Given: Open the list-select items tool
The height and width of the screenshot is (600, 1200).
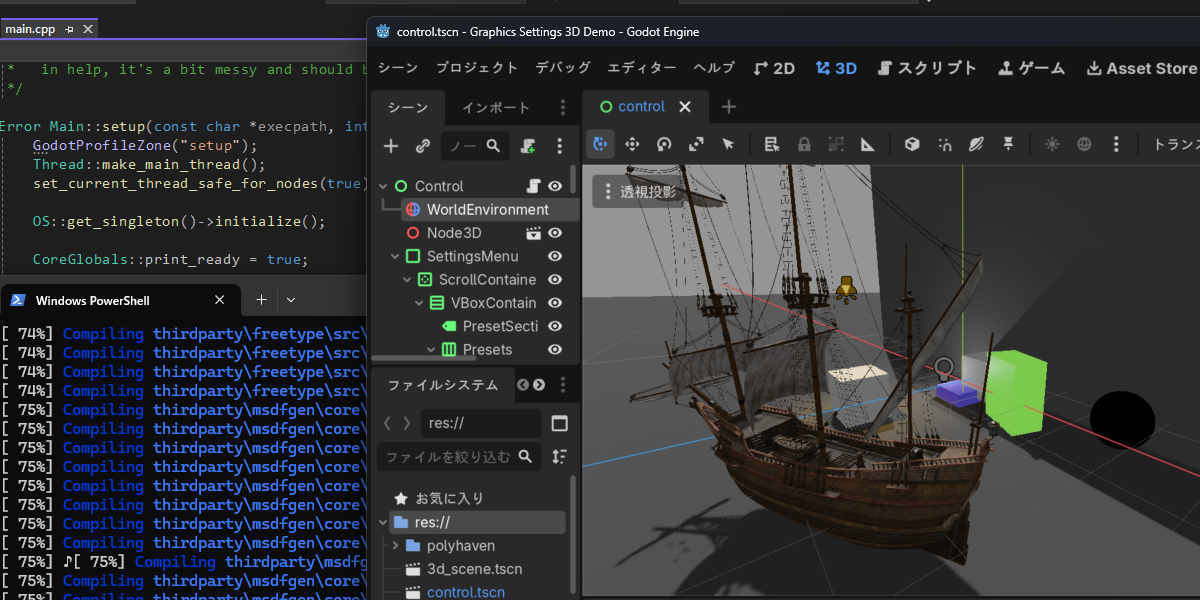Looking at the screenshot, I should 772,144.
